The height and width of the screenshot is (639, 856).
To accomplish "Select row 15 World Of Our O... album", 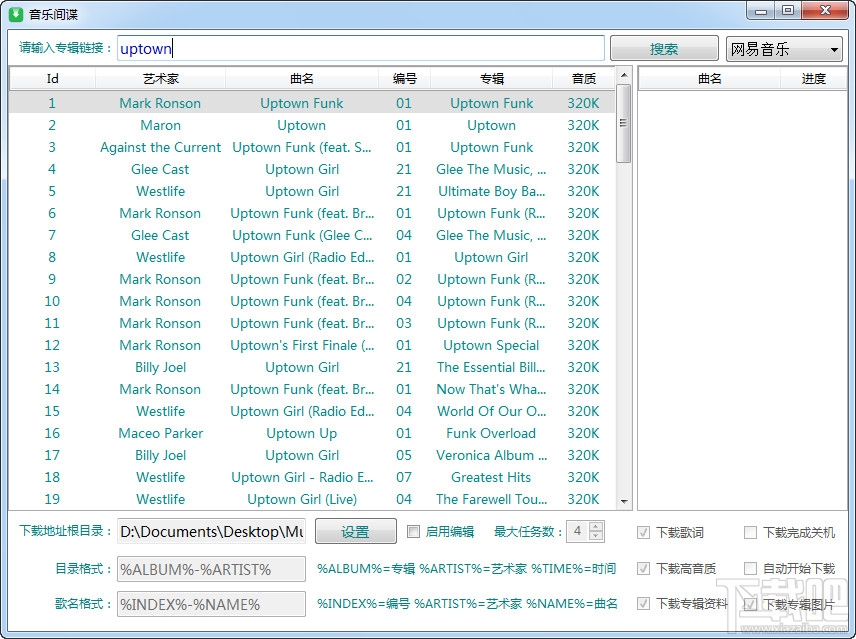I will point(491,411).
